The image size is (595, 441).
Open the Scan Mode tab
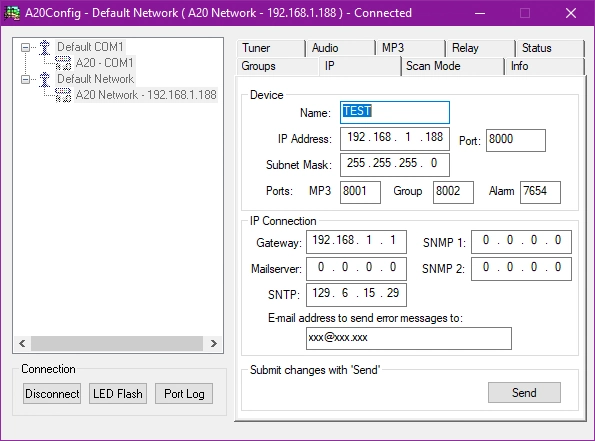coord(452,66)
